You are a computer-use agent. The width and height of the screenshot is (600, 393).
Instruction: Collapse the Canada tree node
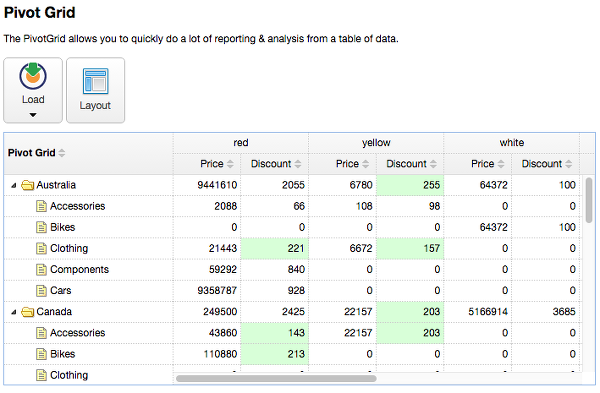13,312
